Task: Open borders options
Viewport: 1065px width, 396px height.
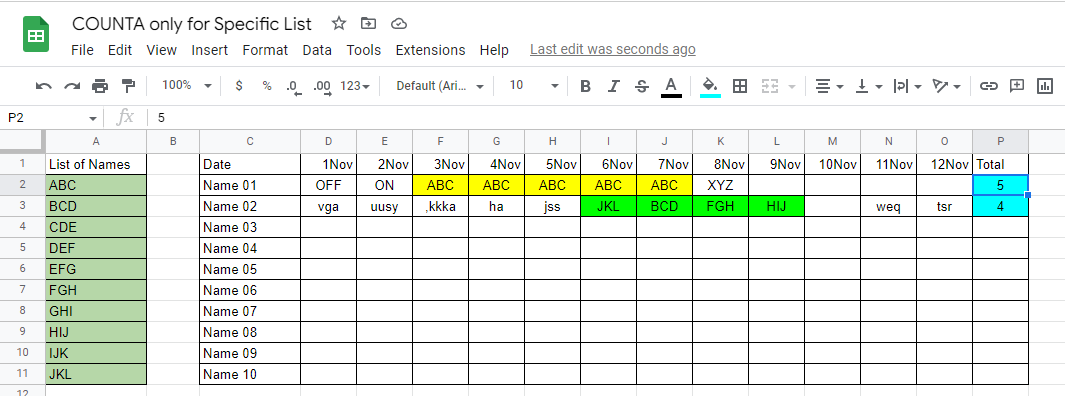Action: pos(740,86)
